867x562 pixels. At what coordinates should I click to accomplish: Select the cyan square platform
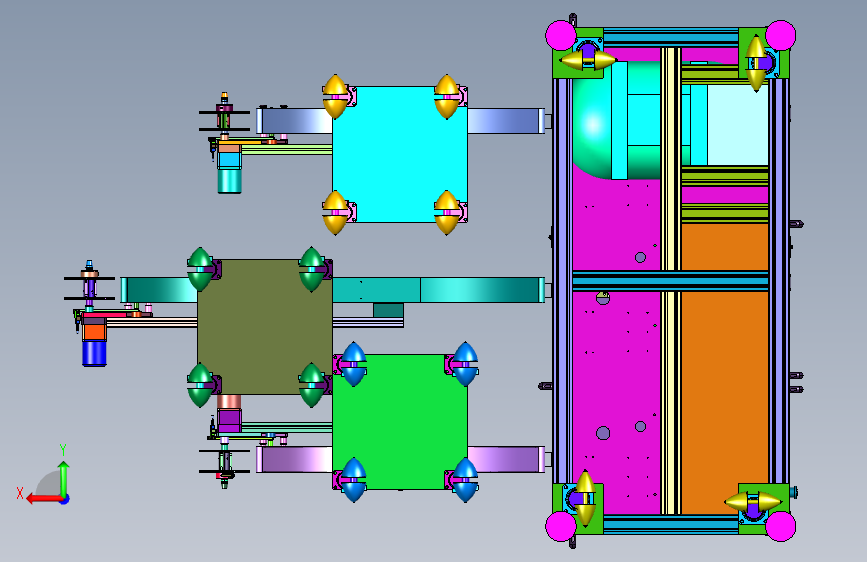(x=400, y=154)
